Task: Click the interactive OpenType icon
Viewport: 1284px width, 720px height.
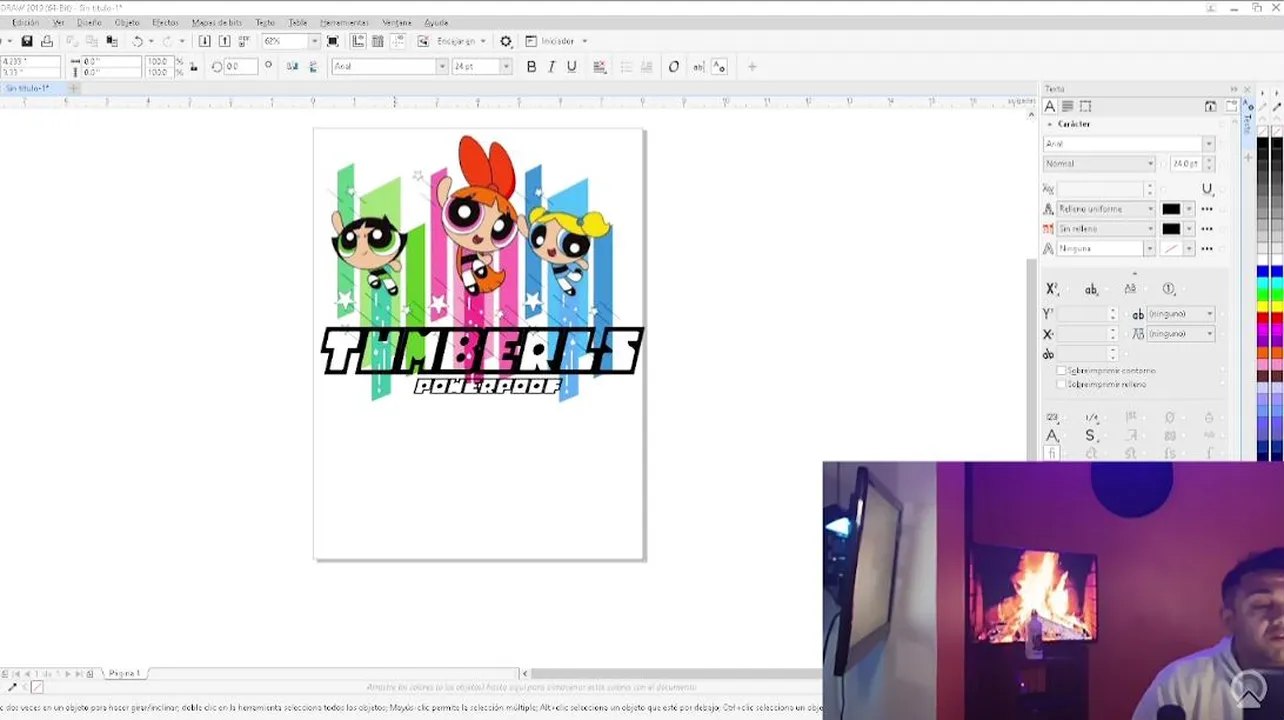Action: coord(674,67)
